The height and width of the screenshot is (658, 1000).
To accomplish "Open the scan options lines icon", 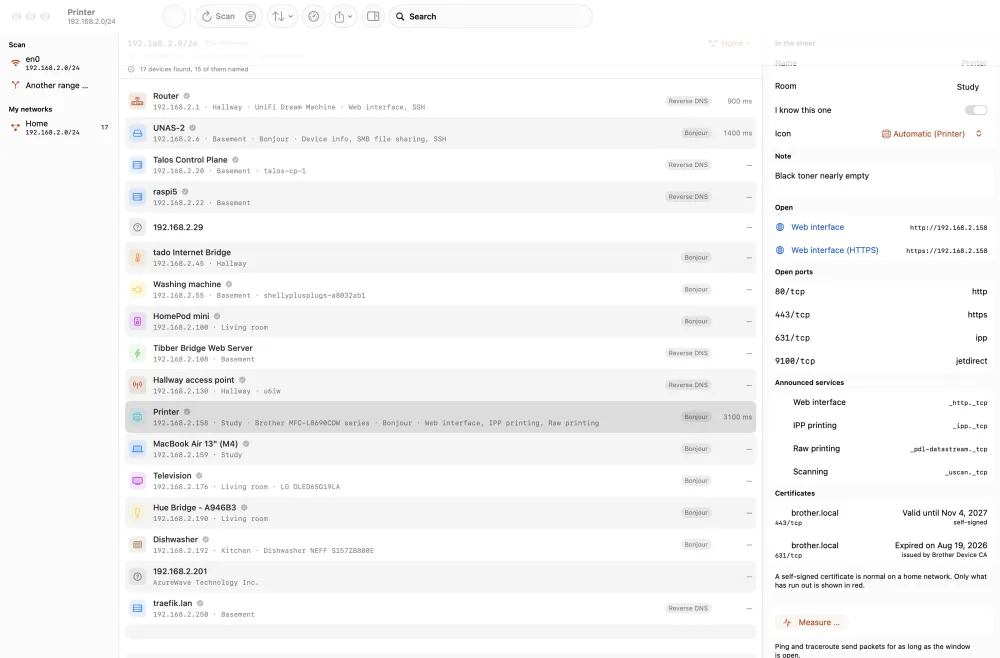I will click(x=251, y=17).
